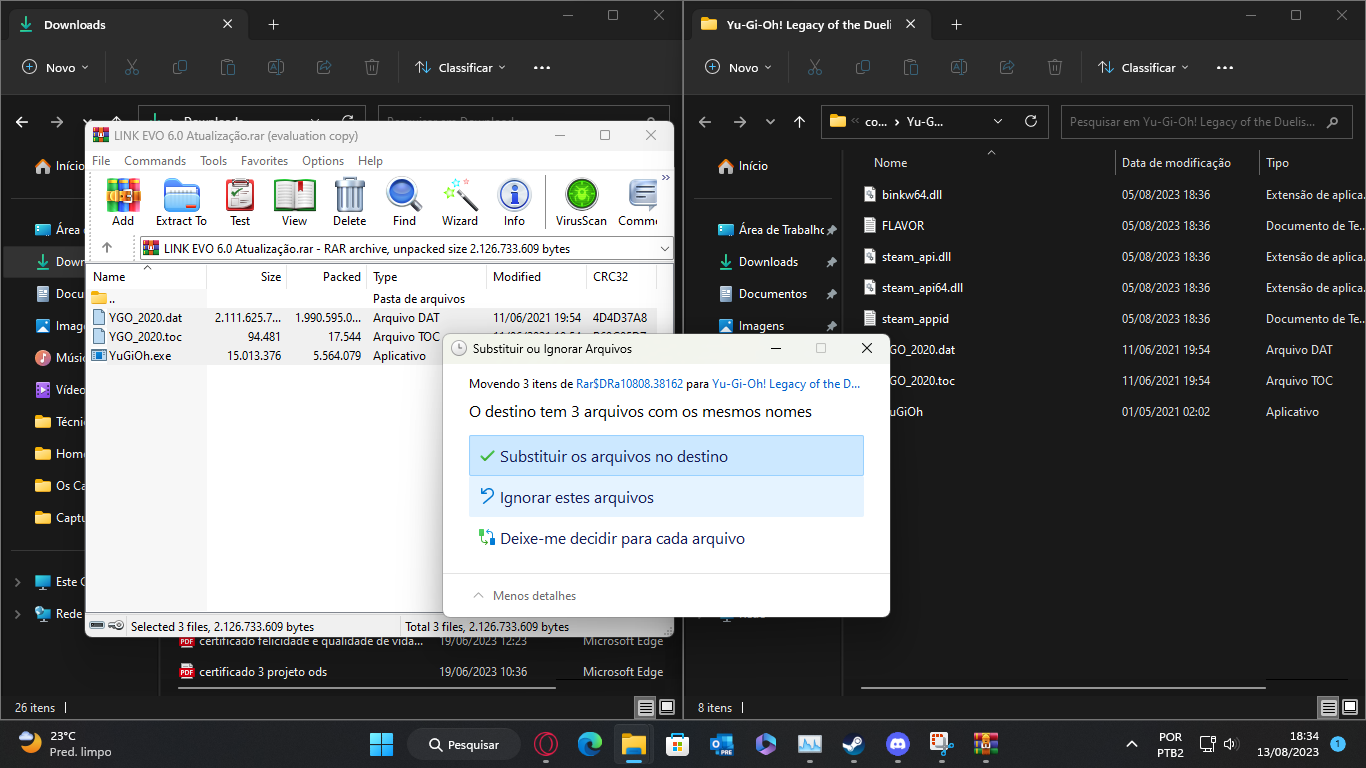The image size is (1366, 768).
Task: Open the Classificar menu in the Yu-Gi-Oh Explorer window
Action: 1143,68
